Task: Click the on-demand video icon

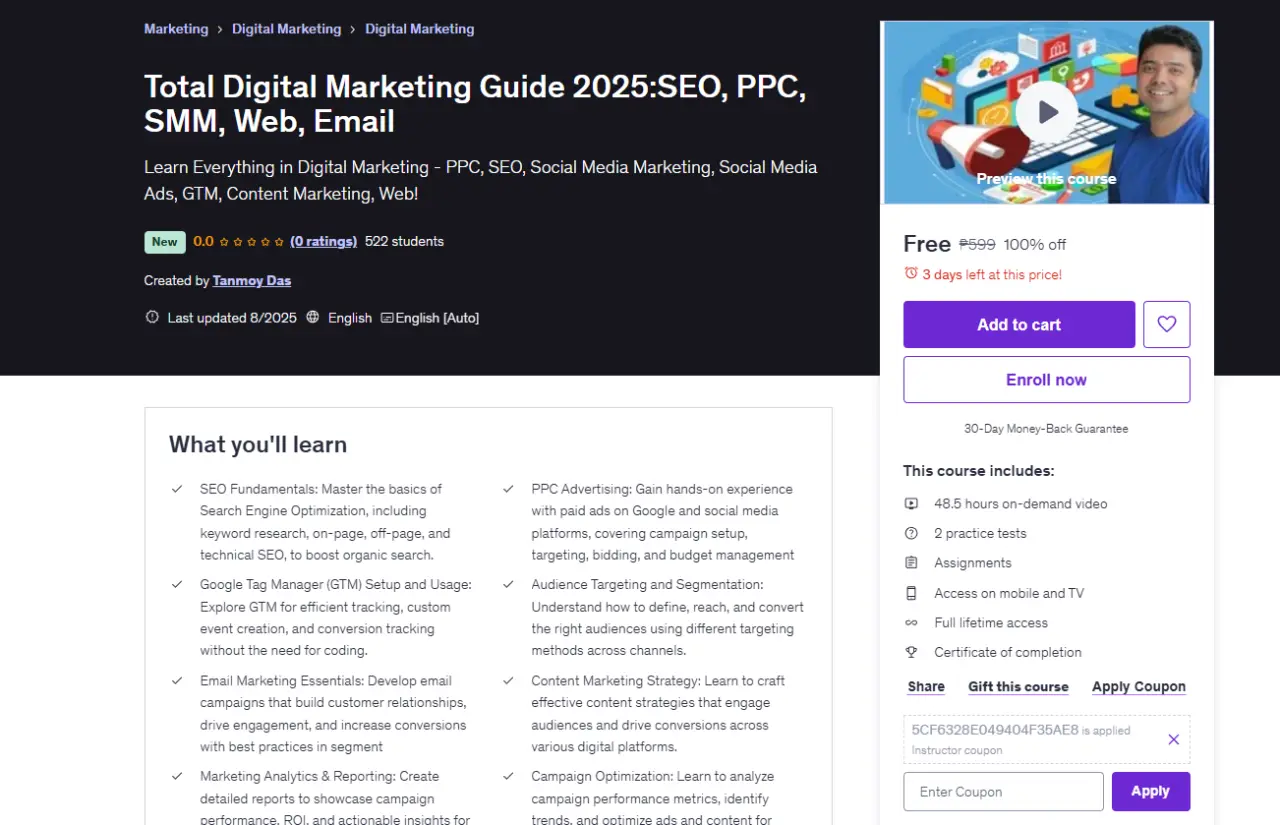Action: (911, 504)
